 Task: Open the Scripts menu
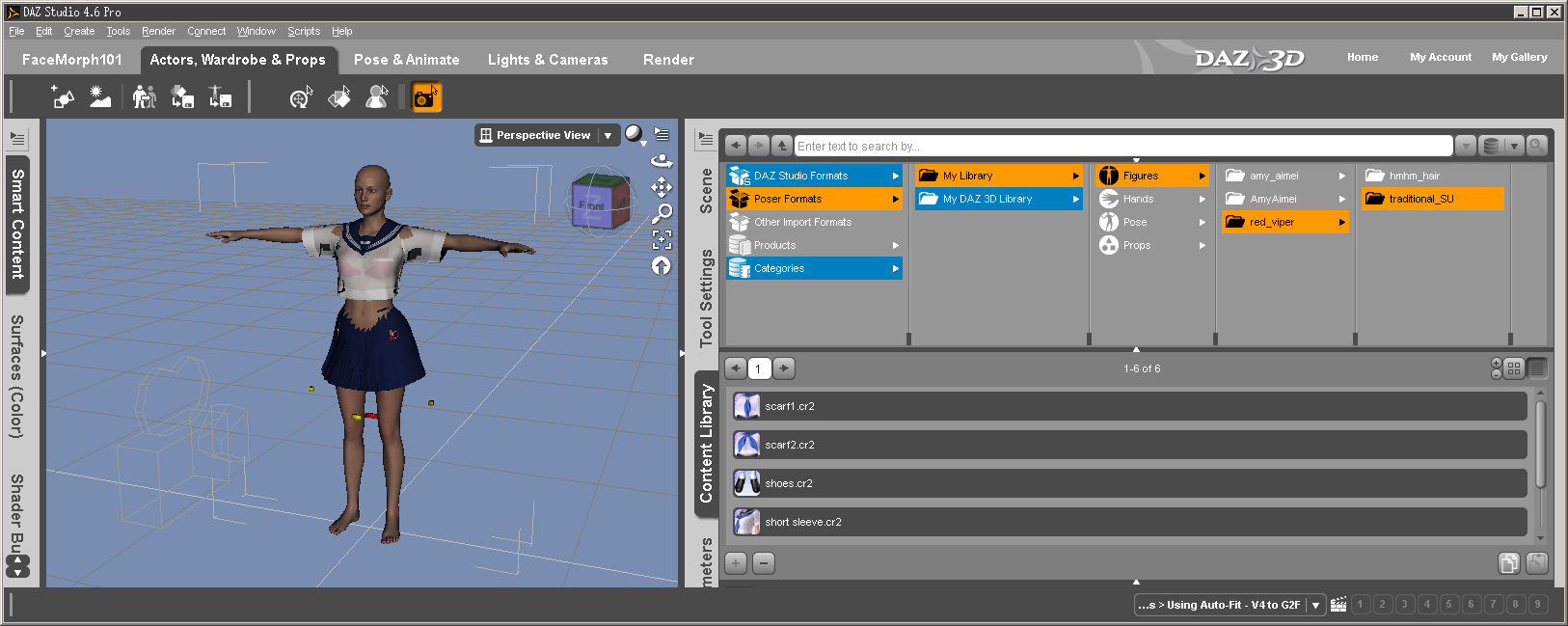[304, 31]
